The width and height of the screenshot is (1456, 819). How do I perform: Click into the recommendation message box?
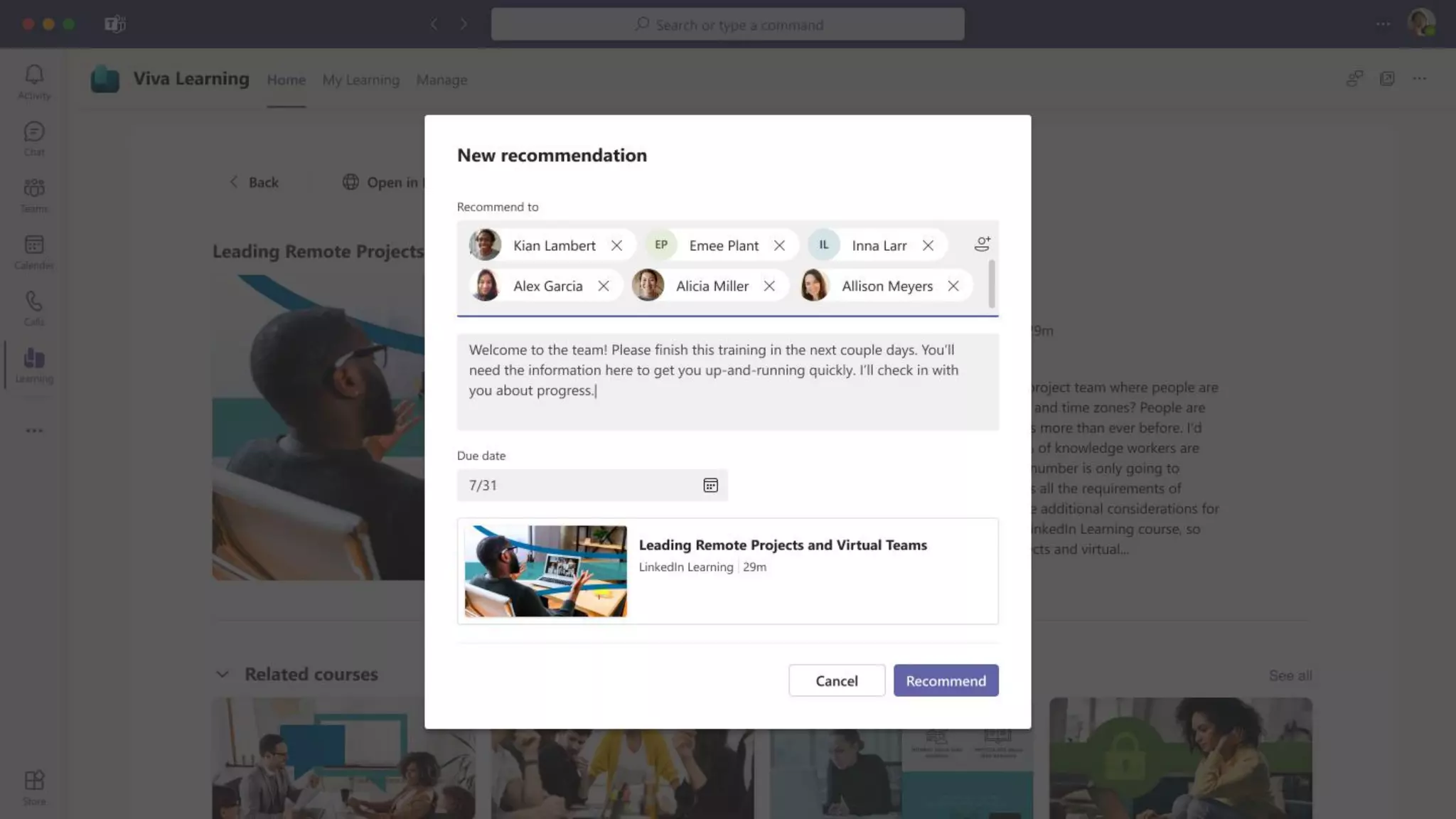(727, 381)
